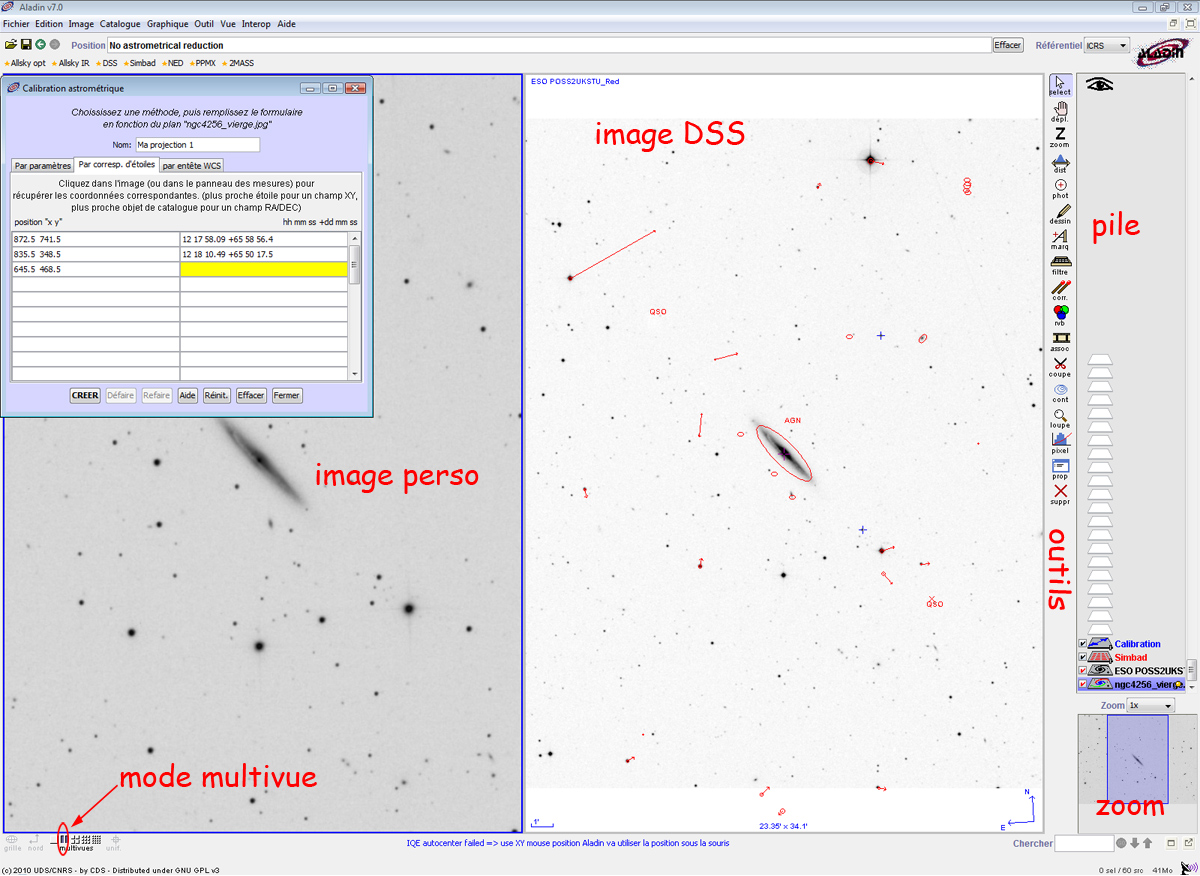Open the 'cont' contour tool
The width and height of the screenshot is (1200, 876).
pyautogui.click(x=1060, y=392)
